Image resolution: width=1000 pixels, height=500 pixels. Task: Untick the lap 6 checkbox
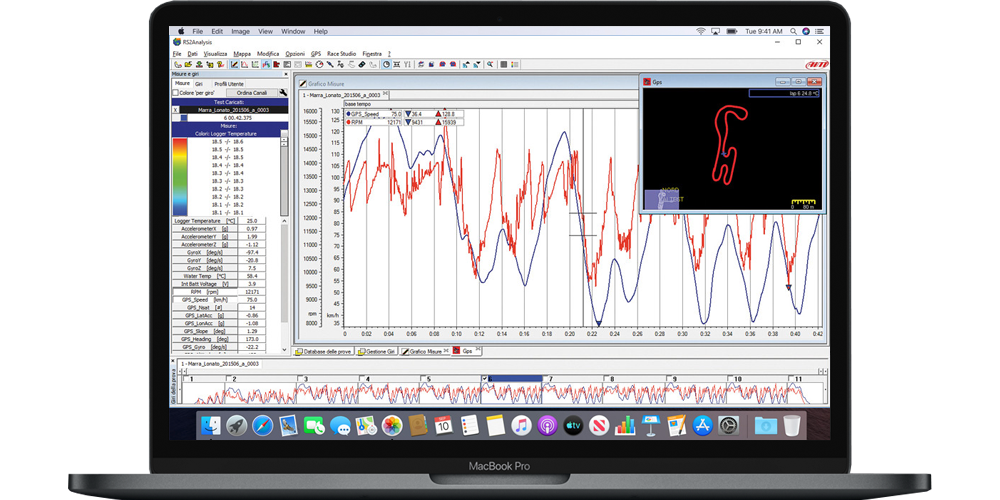[484, 378]
